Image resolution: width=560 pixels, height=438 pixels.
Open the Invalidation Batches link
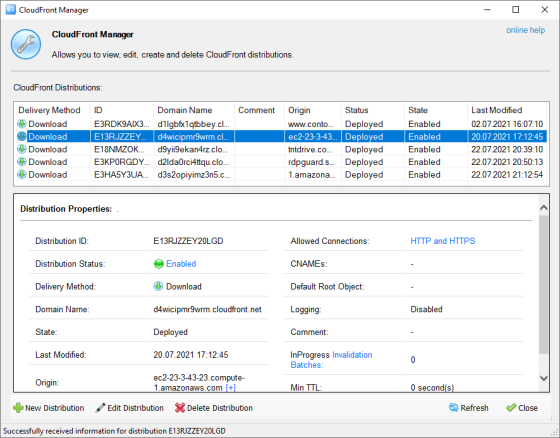pos(331,360)
